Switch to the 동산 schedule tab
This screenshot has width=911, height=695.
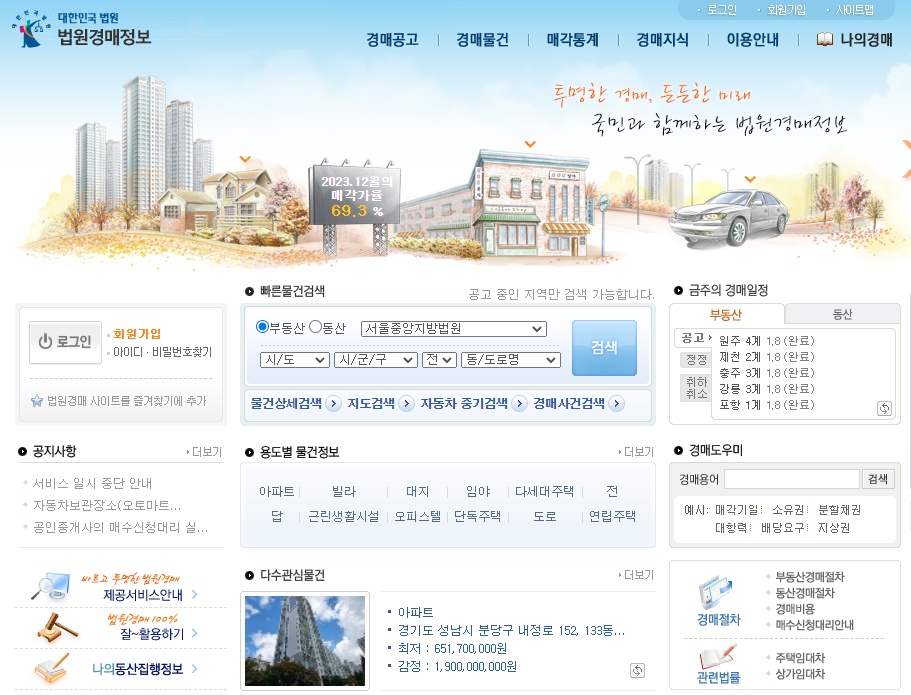point(844,315)
